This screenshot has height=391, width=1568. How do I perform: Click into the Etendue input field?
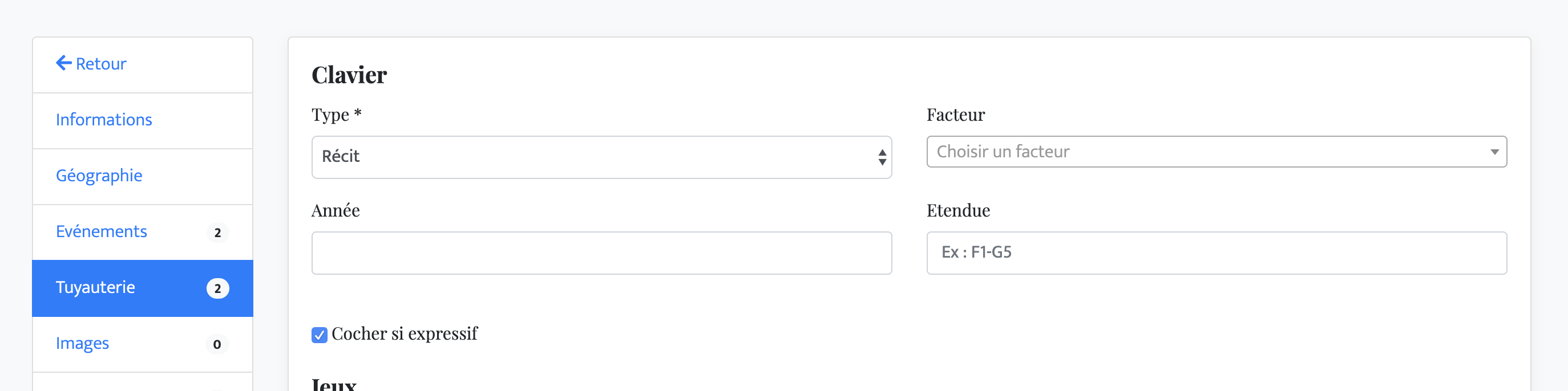[x=1216, y=253]
